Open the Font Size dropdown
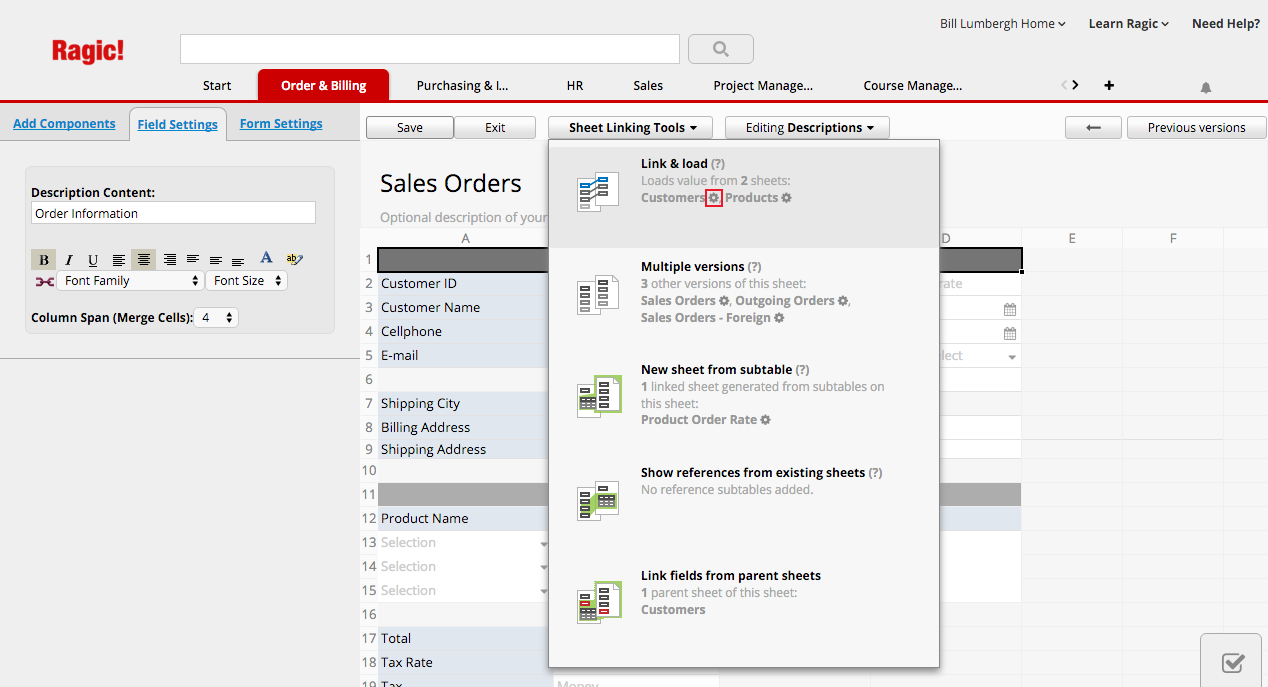1268x687 pixels. click(x=246, y=281)
